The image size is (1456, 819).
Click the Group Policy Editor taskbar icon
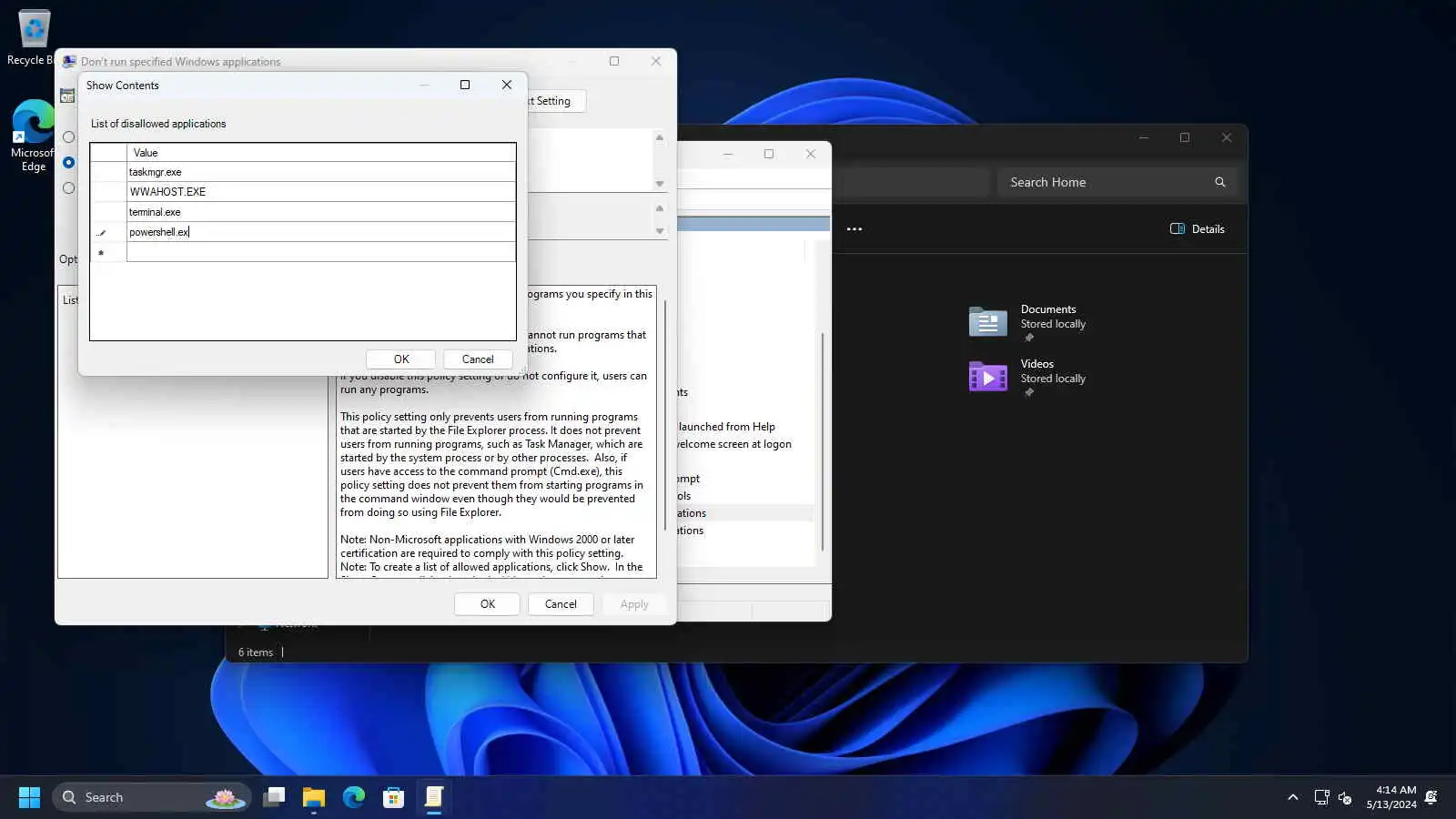pyautogui.click(x=434, y=798)
